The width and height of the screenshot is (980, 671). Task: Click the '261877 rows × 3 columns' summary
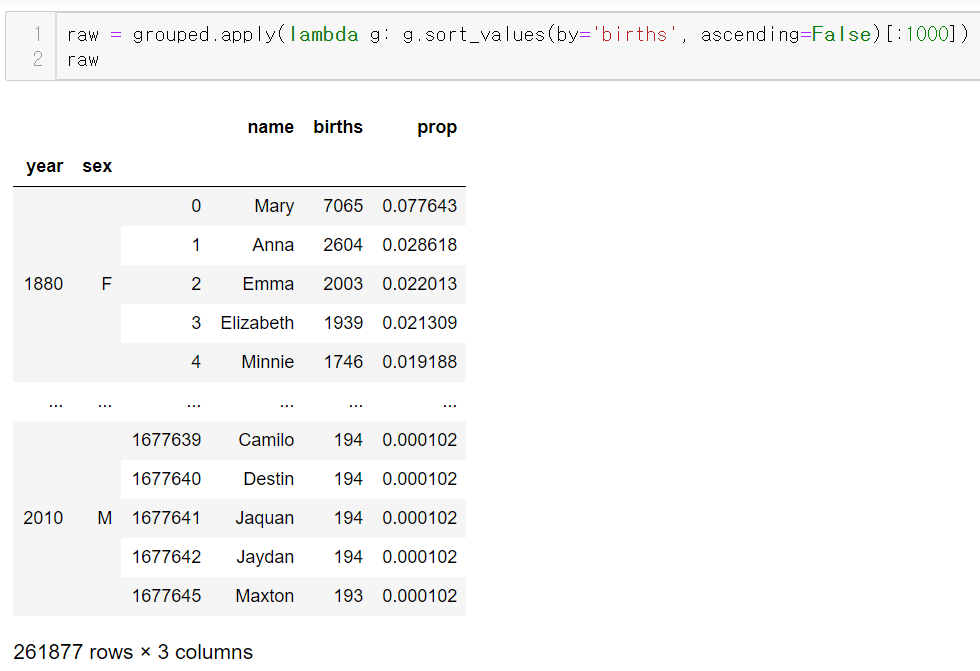coord(132,652)
